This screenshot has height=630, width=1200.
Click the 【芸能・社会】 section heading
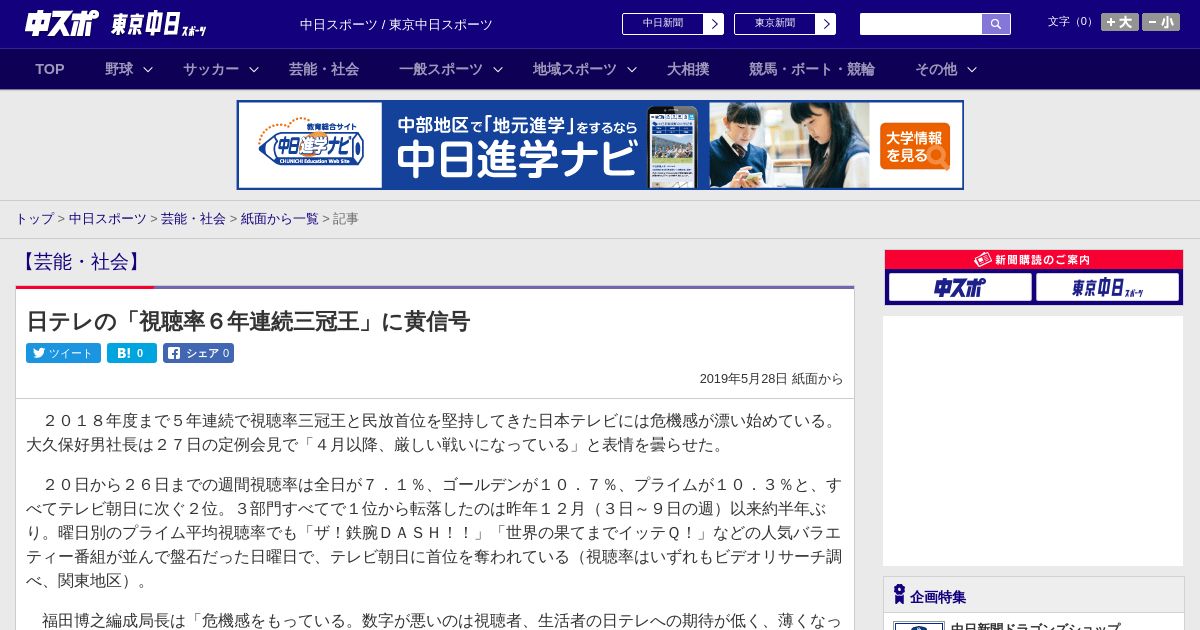[x=81, y=262]
